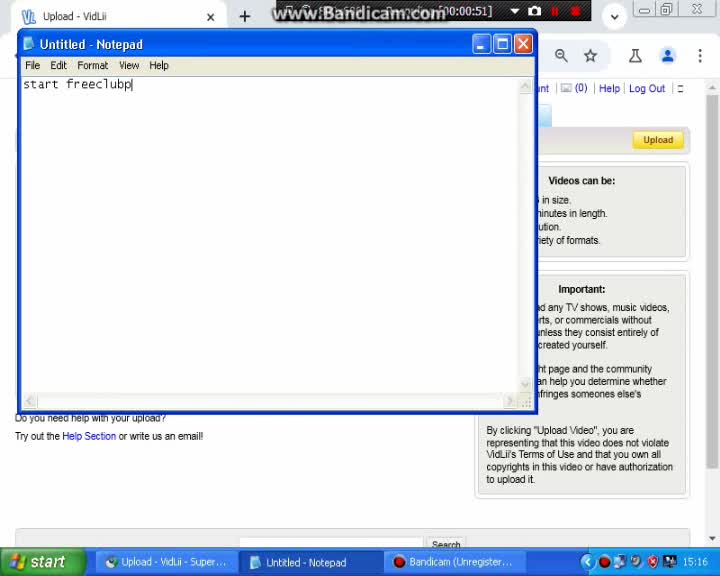
Task: Click Notepad horizontal scrollbar left arrow
Action: (x=30, y=401)
